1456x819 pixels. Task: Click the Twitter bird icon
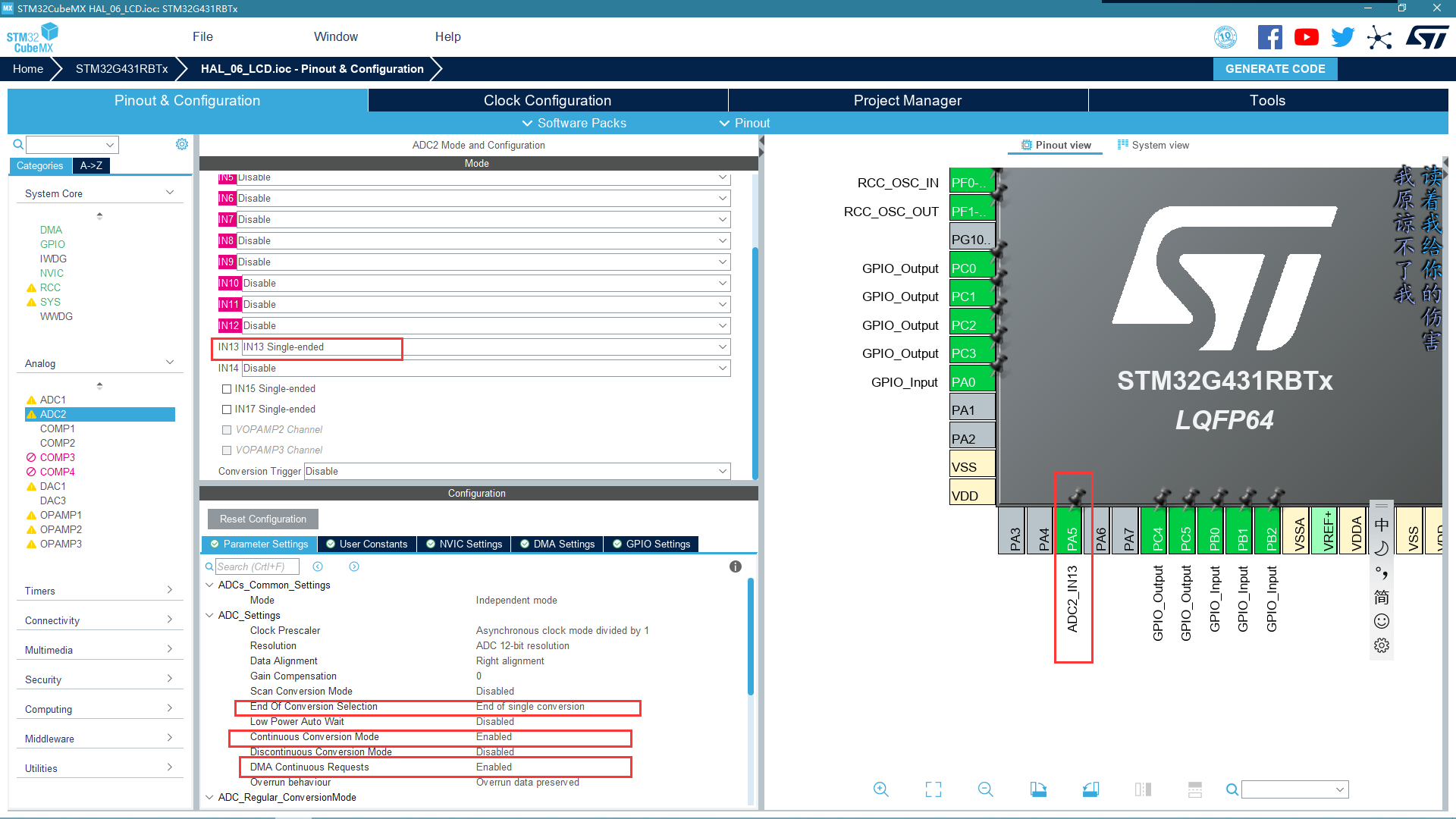tap(1342, 37)
